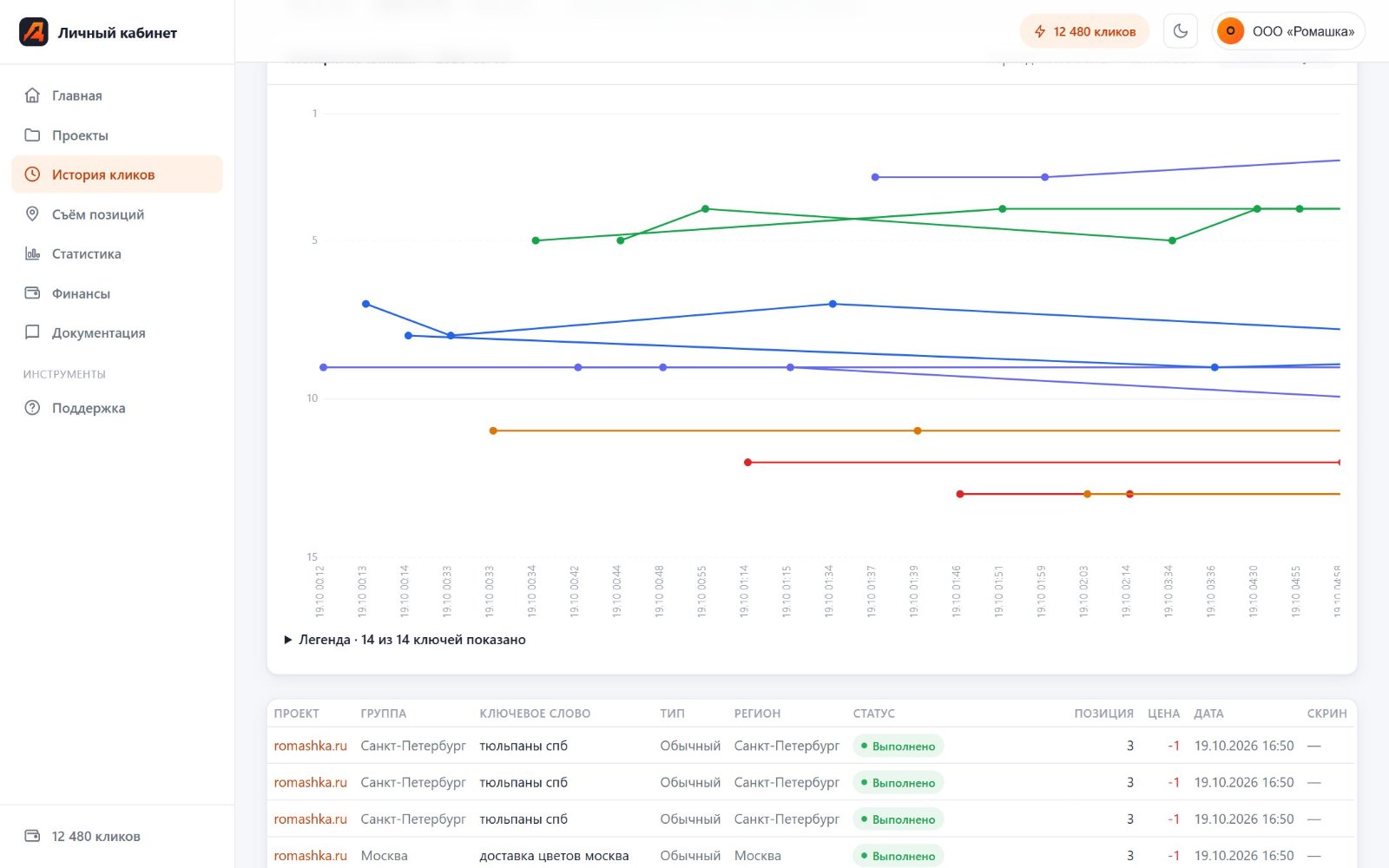
Task: Click the app logo icon
Action: tap(34, 32)
